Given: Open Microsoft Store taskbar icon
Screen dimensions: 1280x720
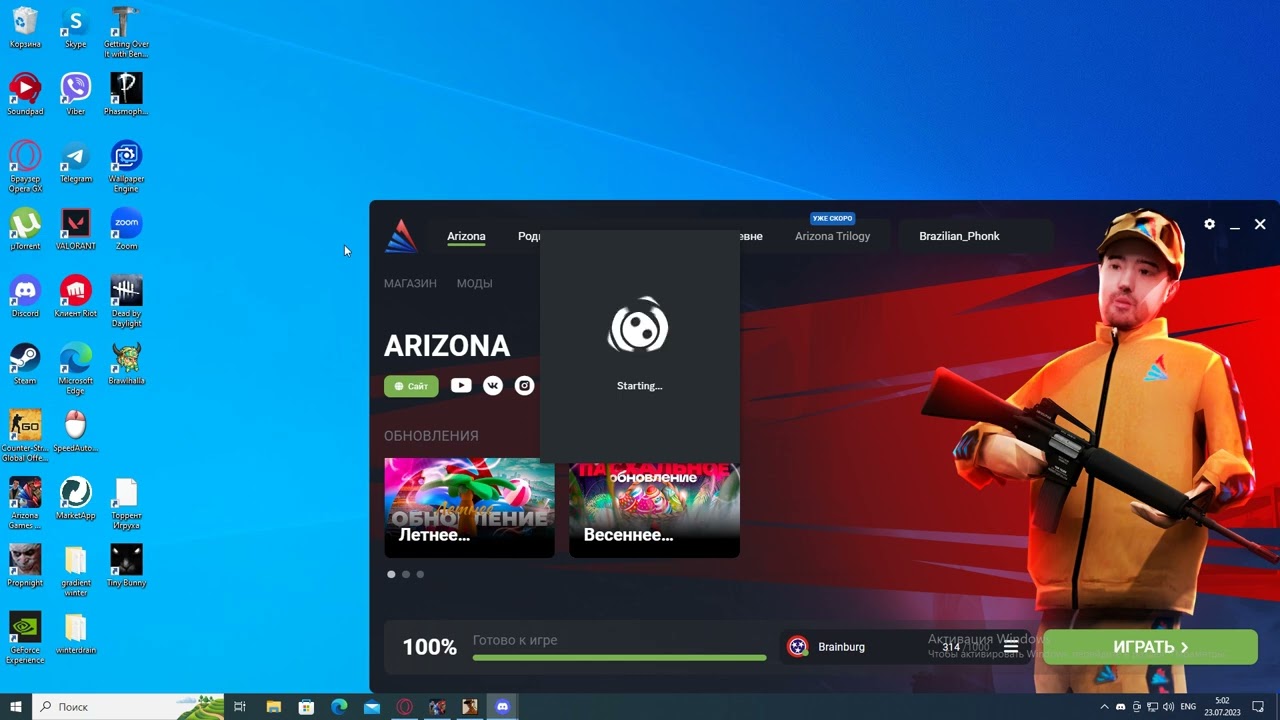Looking at the screenshot, I should [x=306, y=706].
